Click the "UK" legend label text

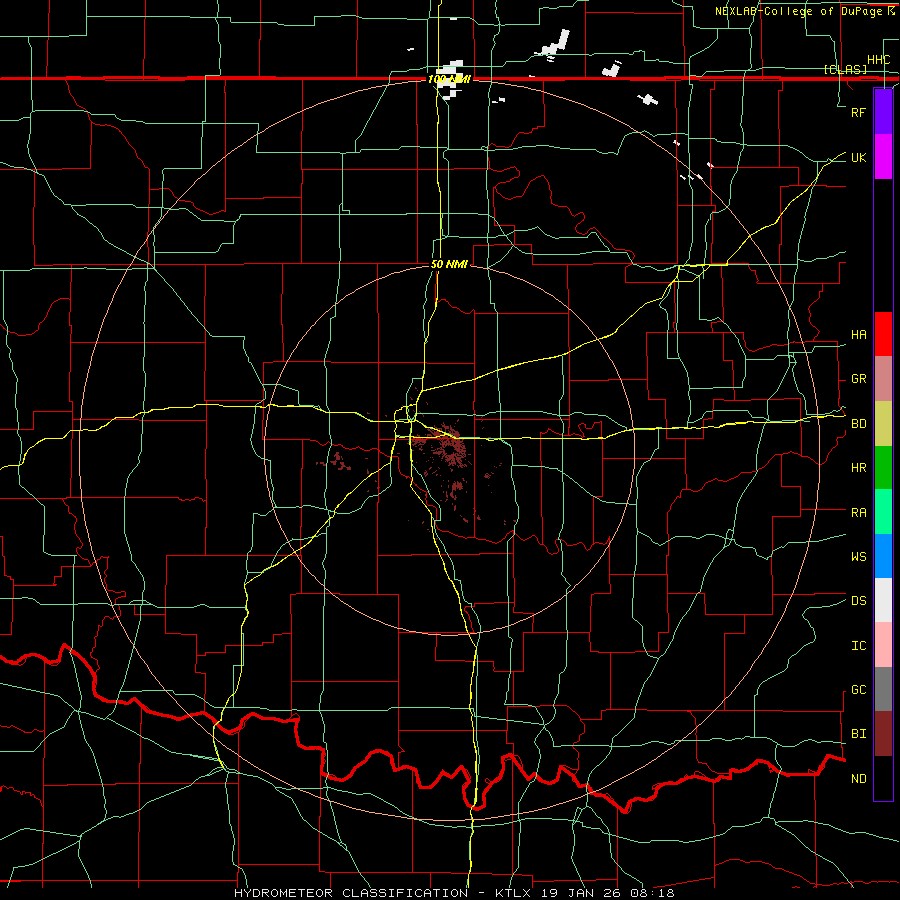point(858,157)
